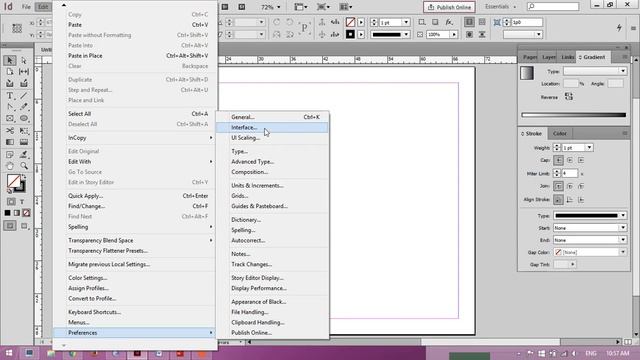
Task: Select Butt Cap toggle in Stroke panel
Action: (x=558, y=160)
